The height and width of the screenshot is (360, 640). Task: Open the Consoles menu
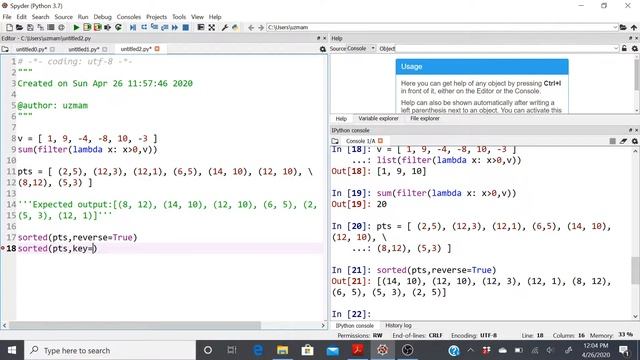129,17
